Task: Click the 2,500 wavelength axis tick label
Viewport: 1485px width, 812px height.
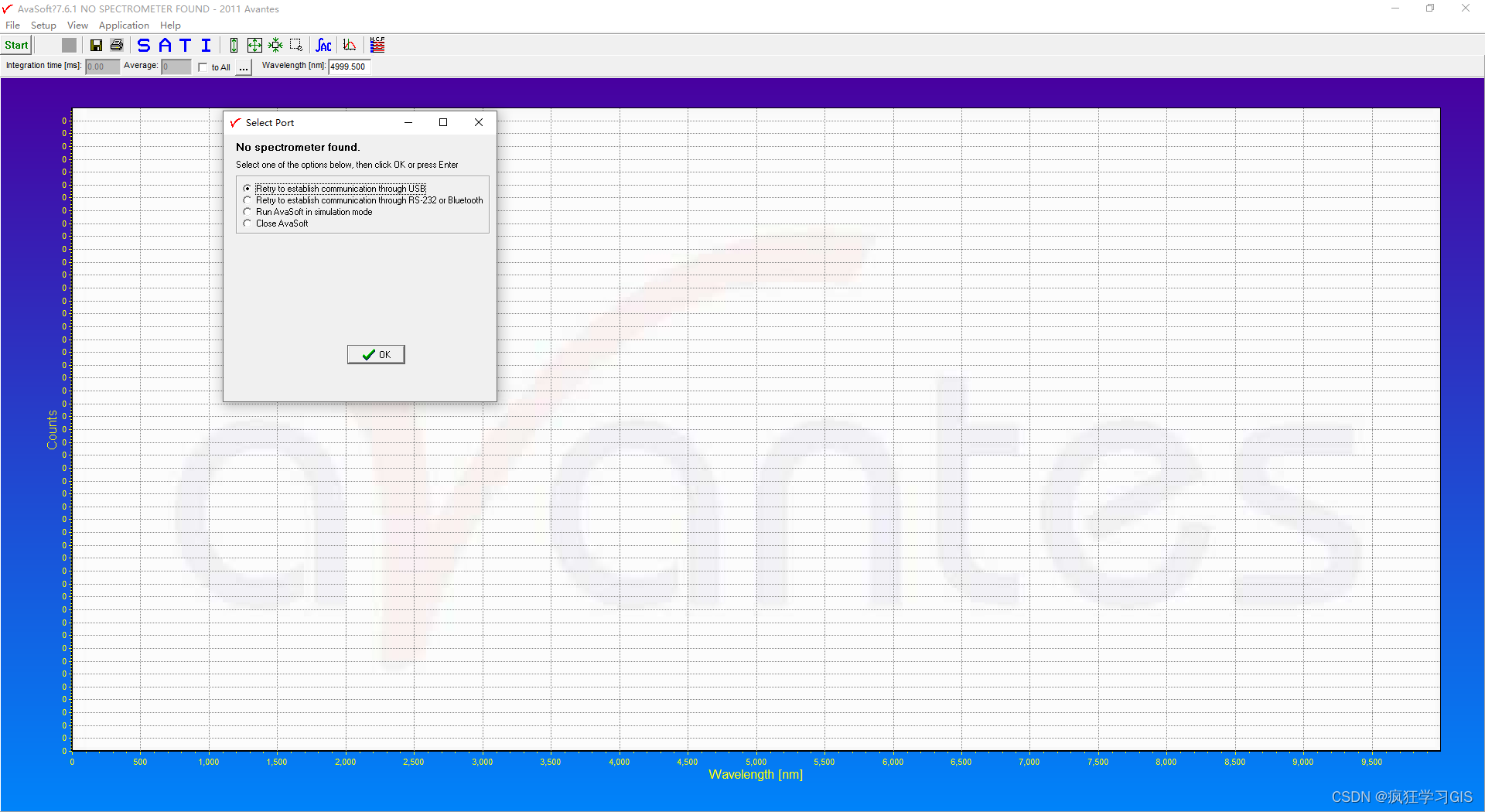Action: (413, 762)
